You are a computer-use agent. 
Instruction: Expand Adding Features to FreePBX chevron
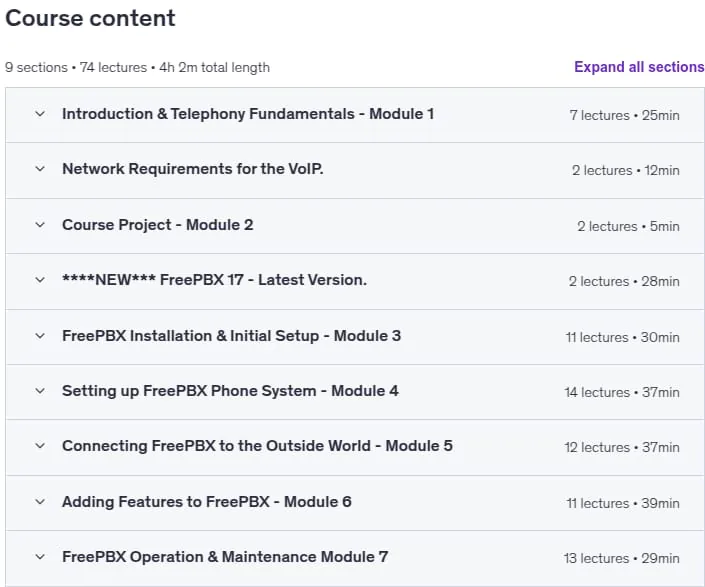pos(40,502)
